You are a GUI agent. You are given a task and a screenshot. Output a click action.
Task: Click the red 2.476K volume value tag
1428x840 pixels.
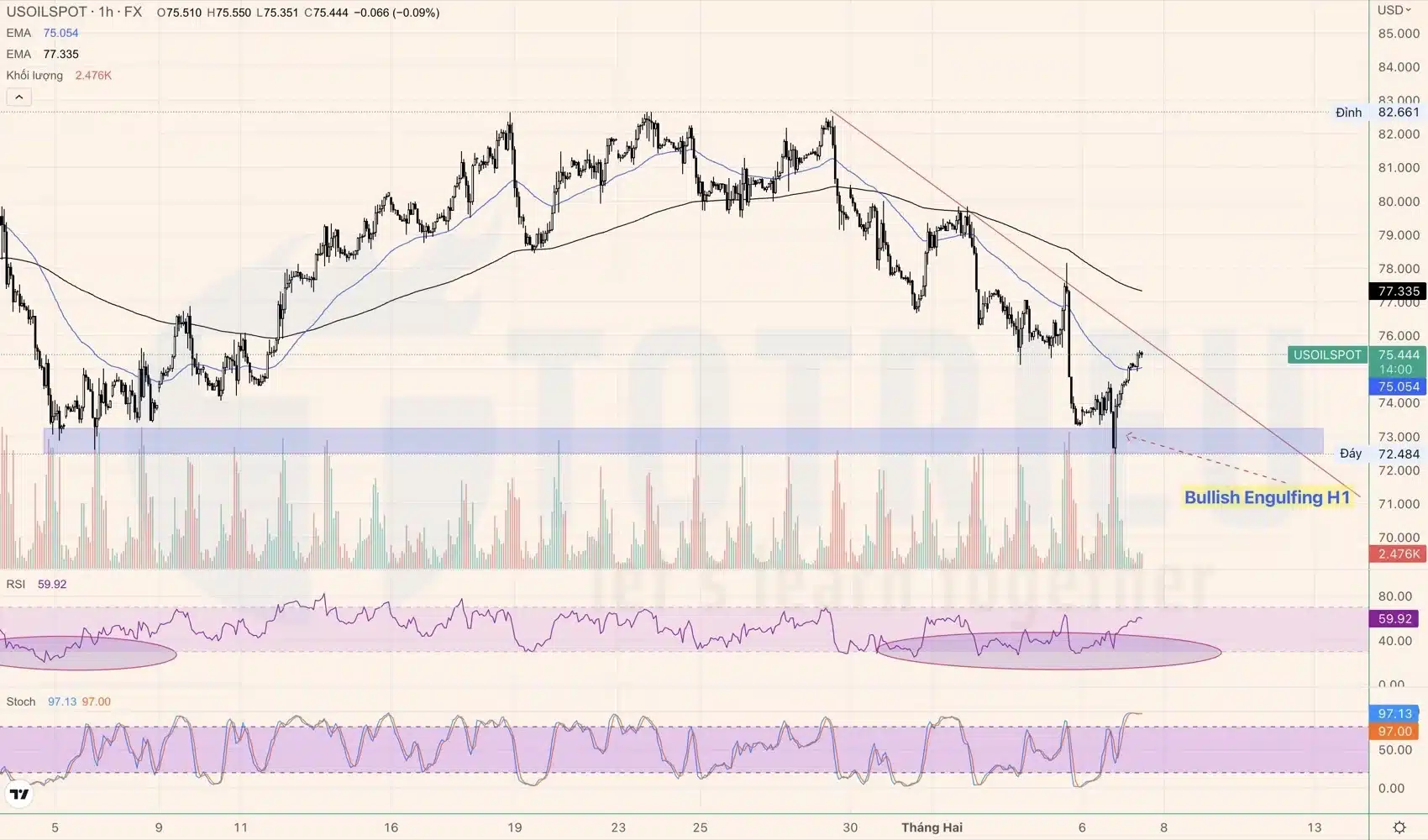click(1397, 554)
